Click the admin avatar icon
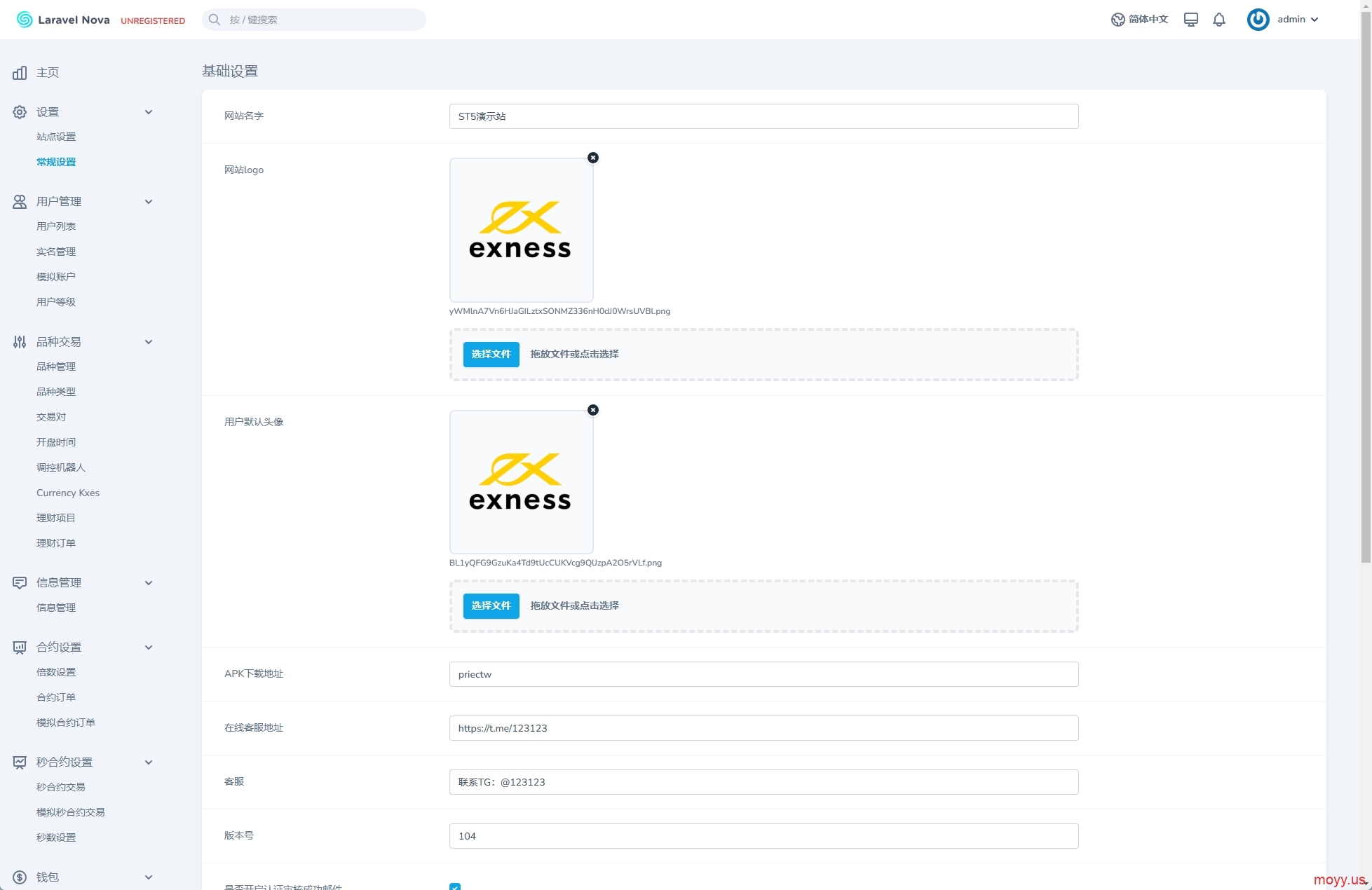This screenshot has height=890, width=1372. (1258, 20)
